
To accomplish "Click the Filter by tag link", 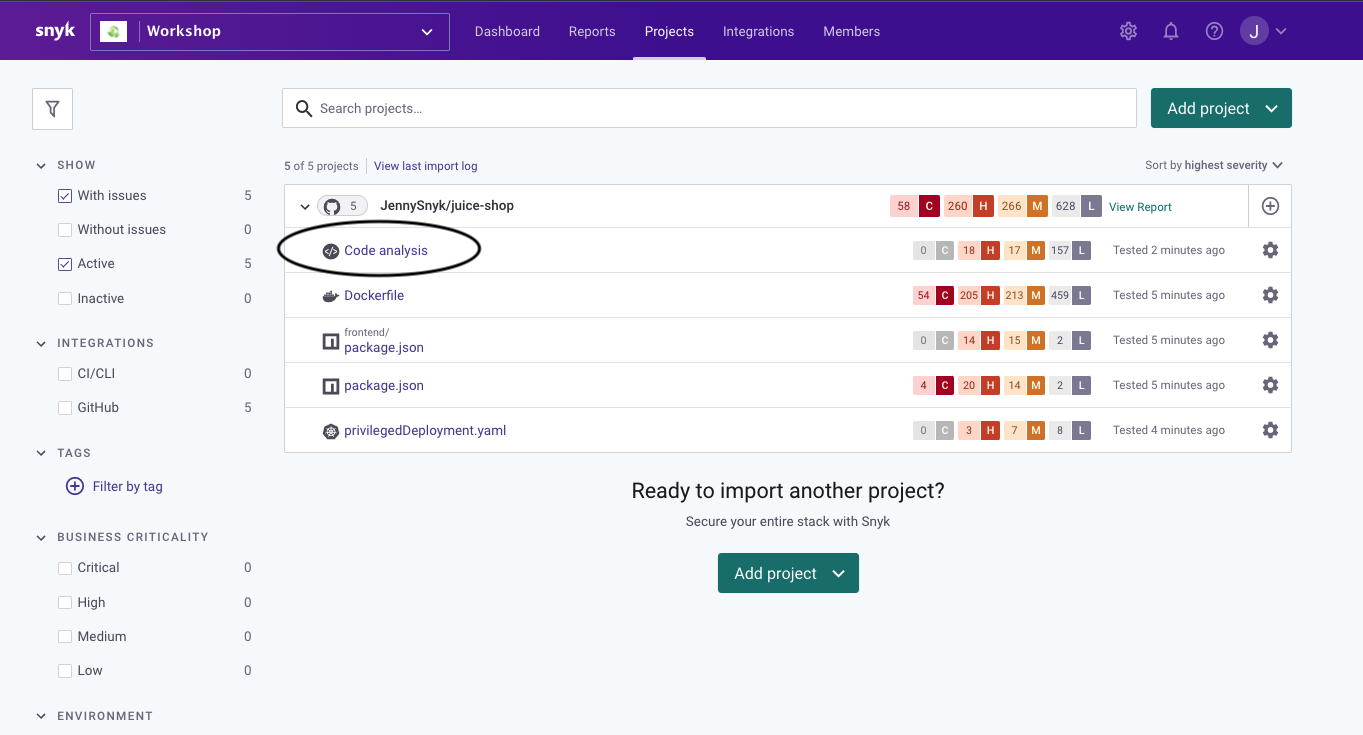I will tap(127, 487).
